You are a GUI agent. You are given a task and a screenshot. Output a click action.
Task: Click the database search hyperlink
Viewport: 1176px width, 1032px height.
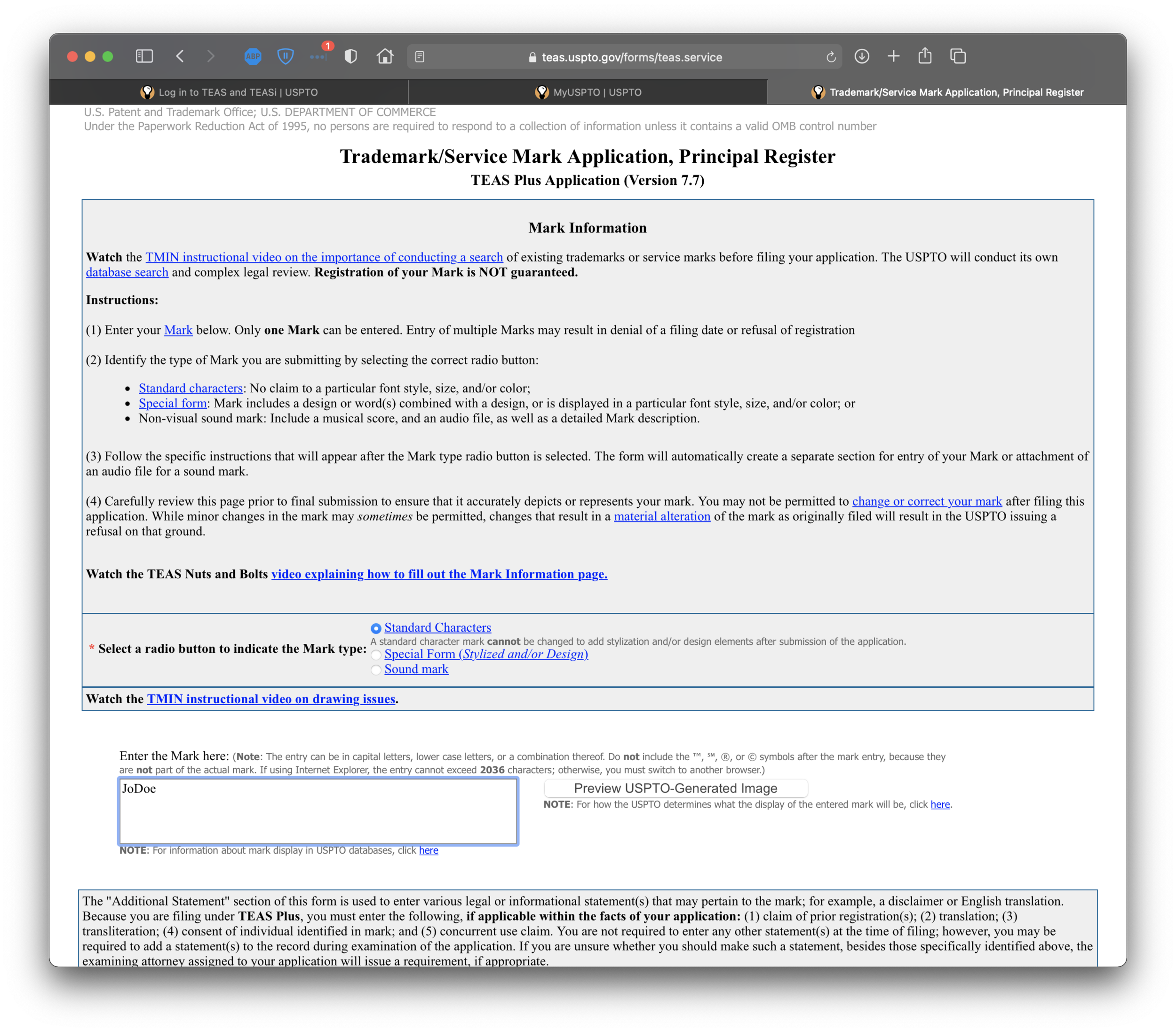click(x=128, y=274)
